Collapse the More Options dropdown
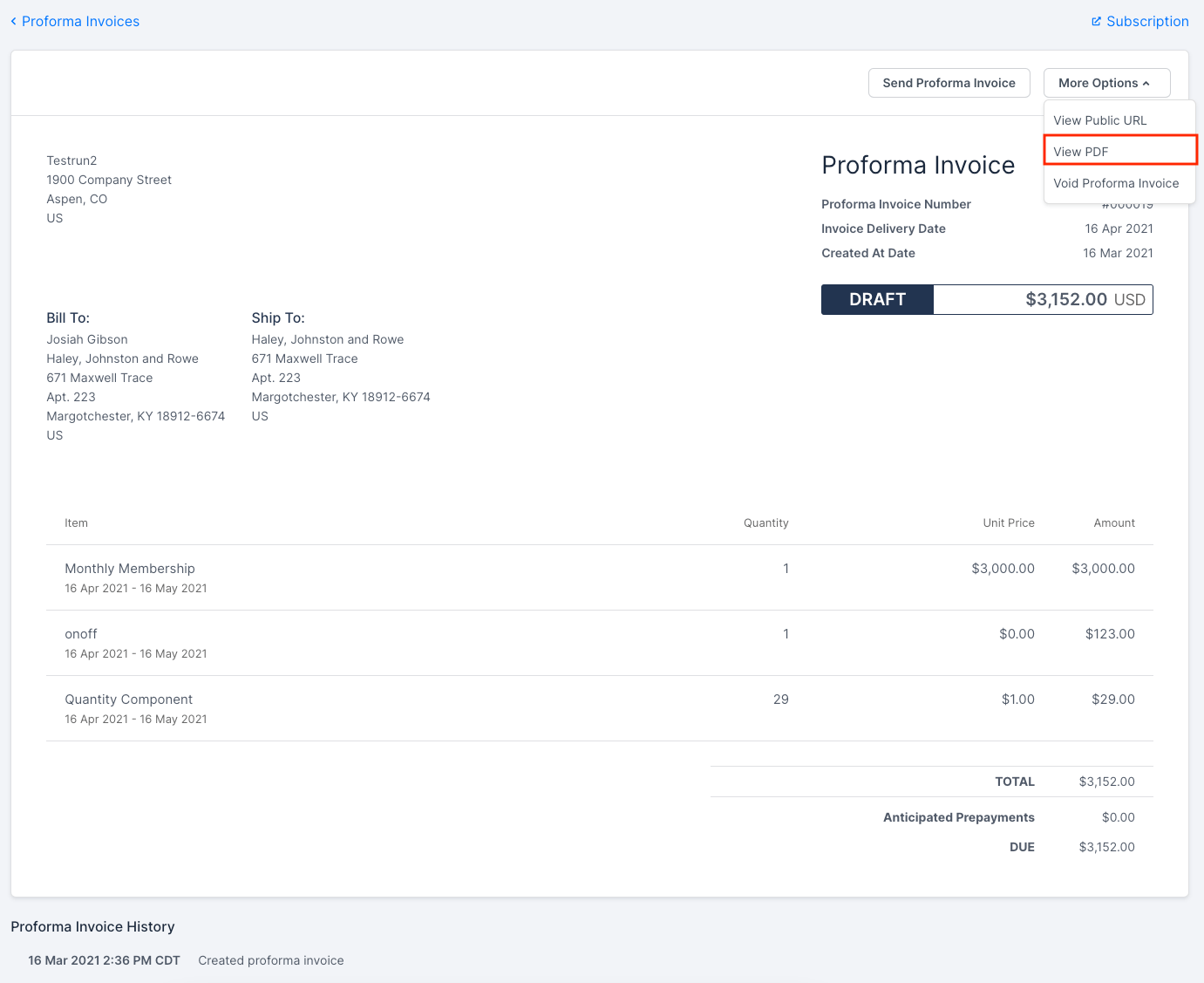Viewport: 1204px width, 983px height. pos(1105,83)
